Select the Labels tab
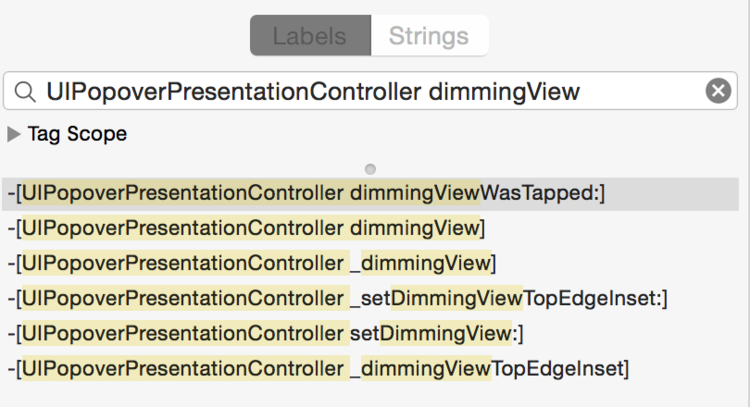The width and height of the screenshot is (750, 407). pyautogui.click(x=310, y=36)
